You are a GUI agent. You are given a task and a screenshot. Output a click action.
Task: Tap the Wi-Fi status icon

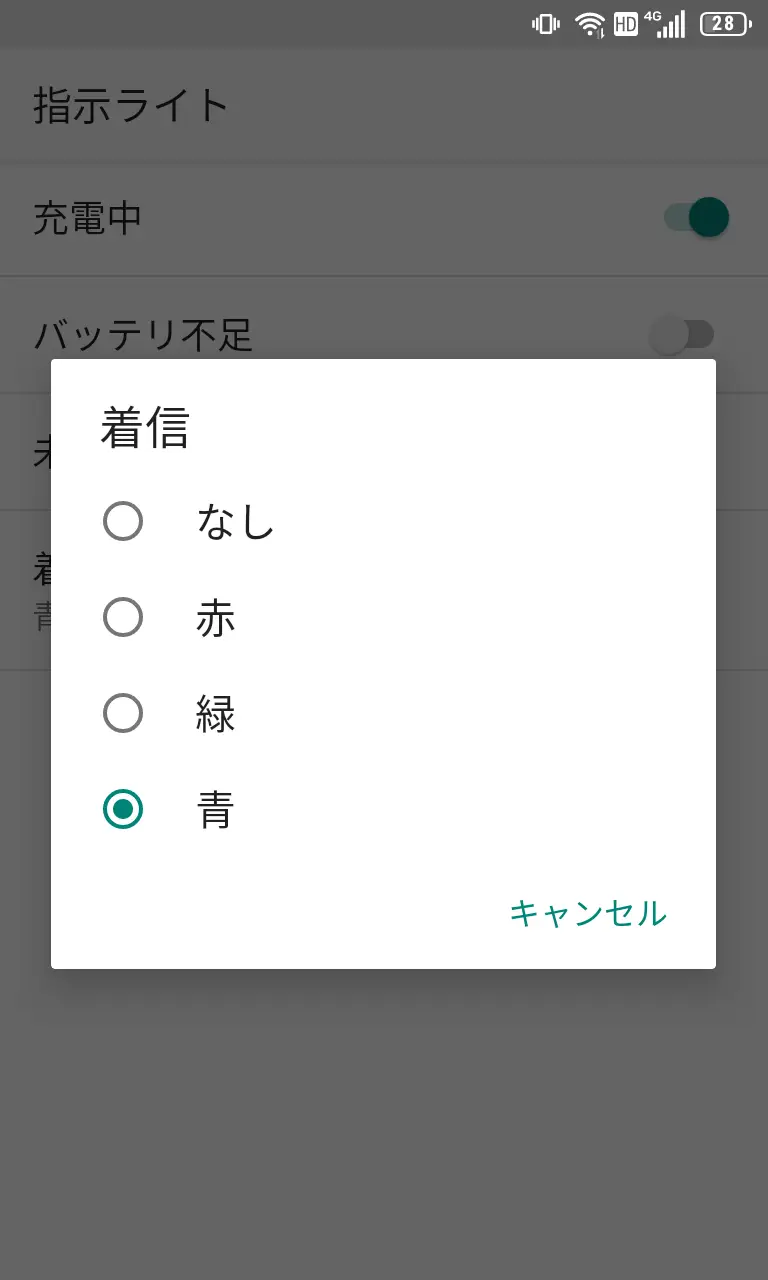pos(590,24)
